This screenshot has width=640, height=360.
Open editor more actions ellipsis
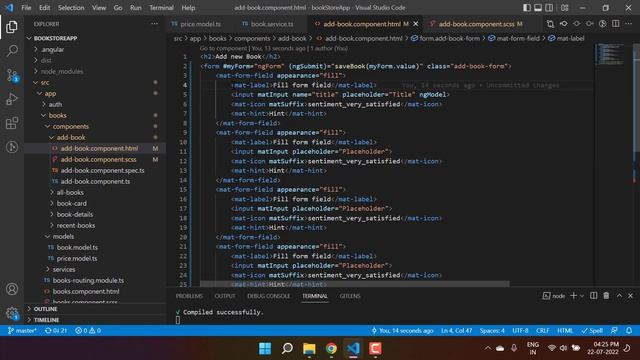pos(629,24)
